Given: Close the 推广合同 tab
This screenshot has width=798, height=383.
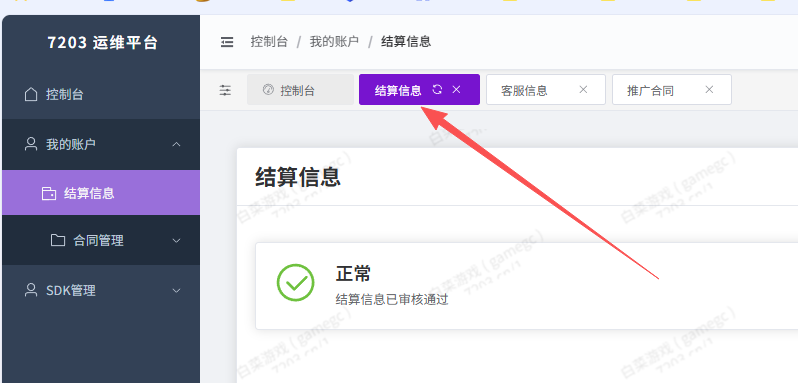Looking at the screenshot, I should coord(709,90).
